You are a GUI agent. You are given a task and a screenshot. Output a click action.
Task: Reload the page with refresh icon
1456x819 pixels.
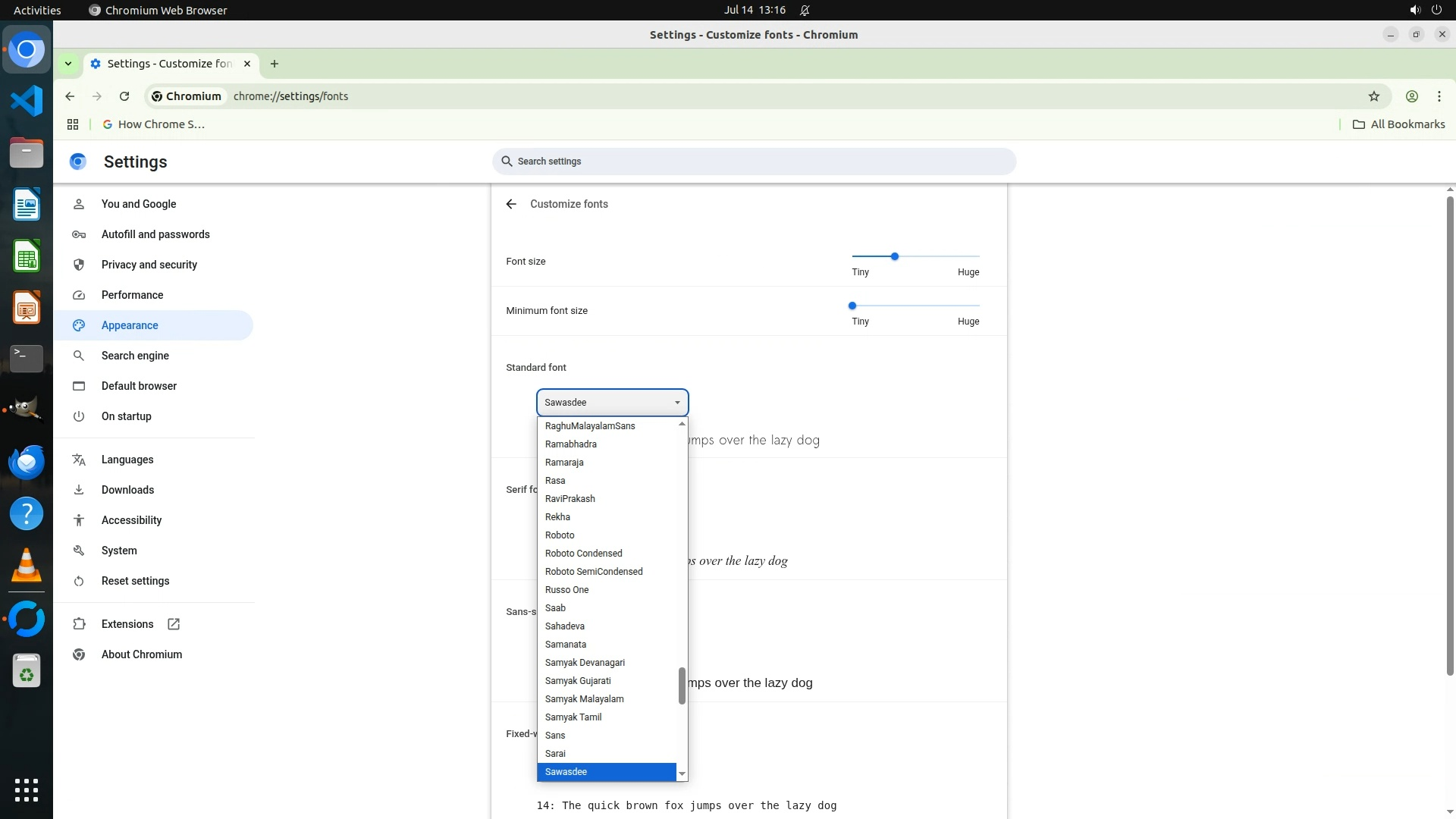(x=124, y=96)
